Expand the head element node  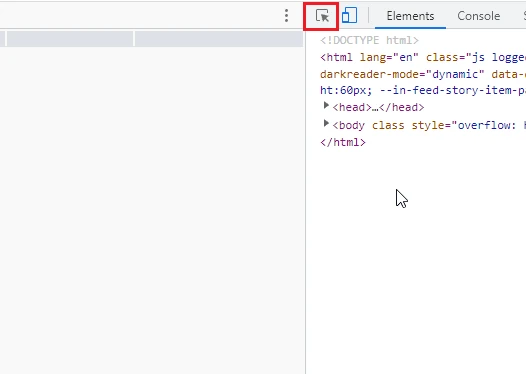pos(326,106)
